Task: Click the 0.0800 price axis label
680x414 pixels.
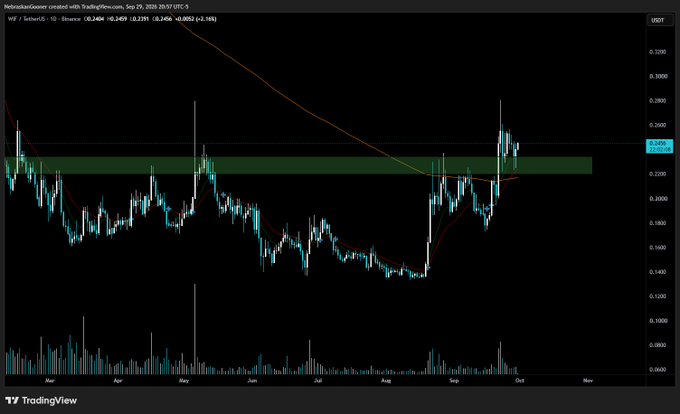Action: coord(658,345)
